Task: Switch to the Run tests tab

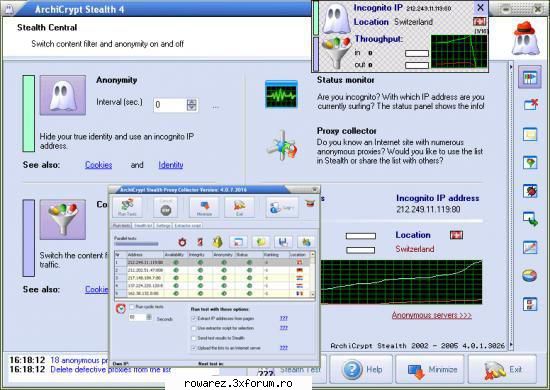Action: 122,226
